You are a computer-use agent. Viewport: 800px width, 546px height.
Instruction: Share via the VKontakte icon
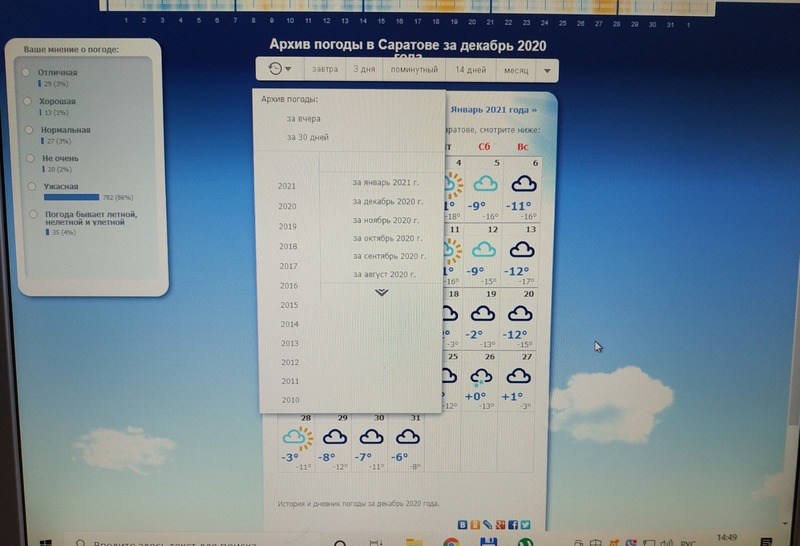[462, 525]
